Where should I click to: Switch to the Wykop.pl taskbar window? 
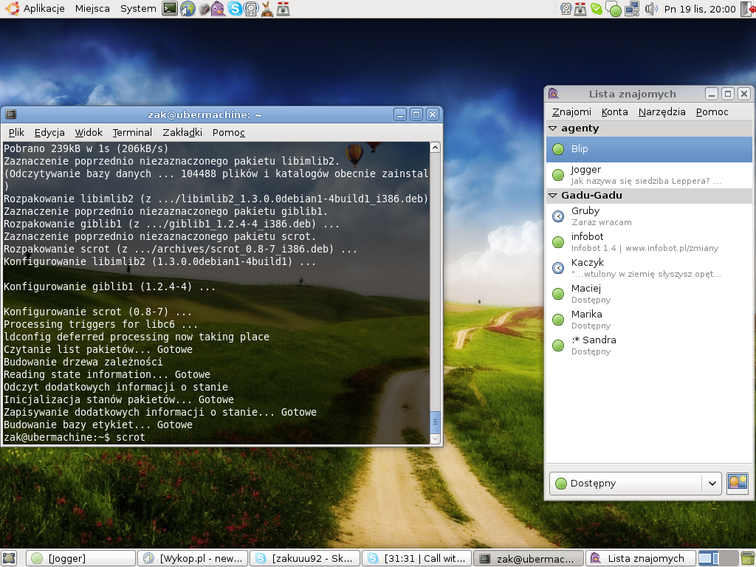(193, 558)
